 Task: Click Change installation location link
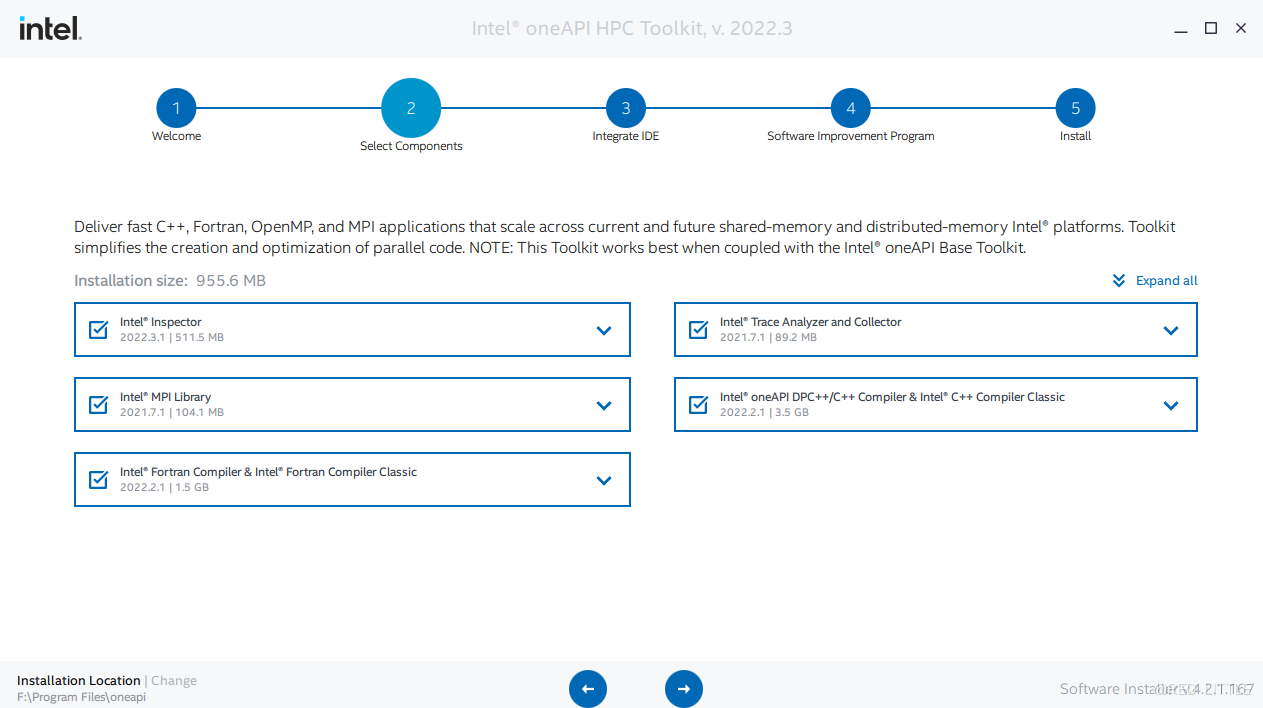click(174, 681)
